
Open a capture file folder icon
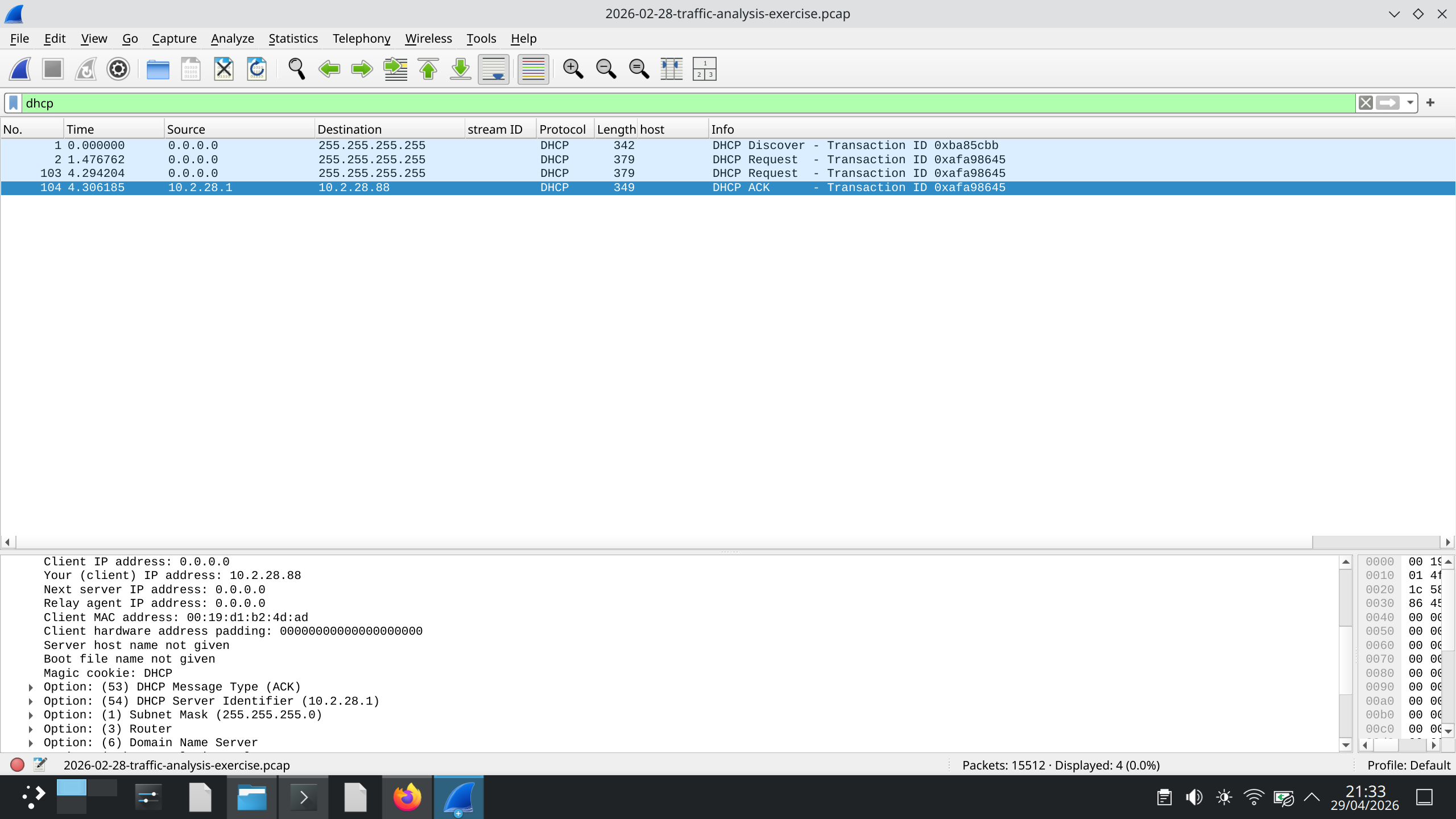pos(158,69)
